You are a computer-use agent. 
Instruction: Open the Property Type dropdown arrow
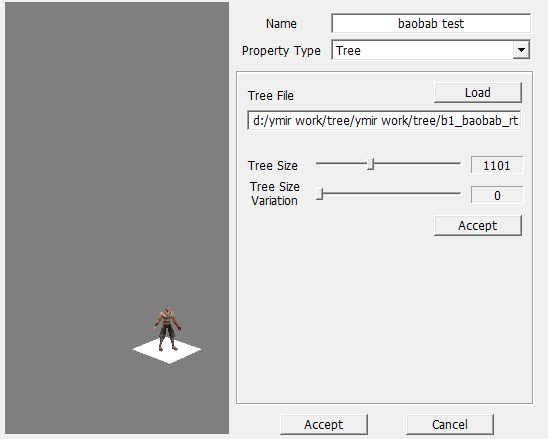[x=521, y=50]
